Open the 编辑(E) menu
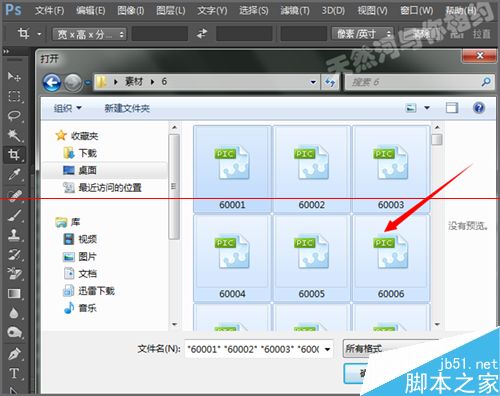 click(91, 11)
